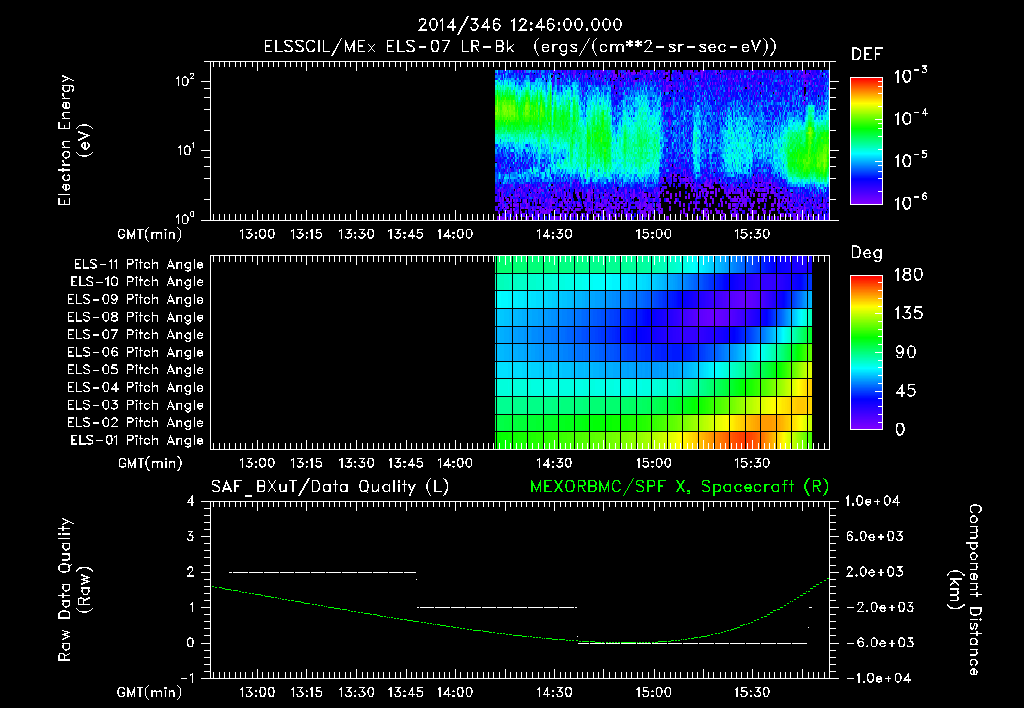Click GMT(min) label under the pitch angle plot
This screenshot has width=1024, height=708.
150,463
